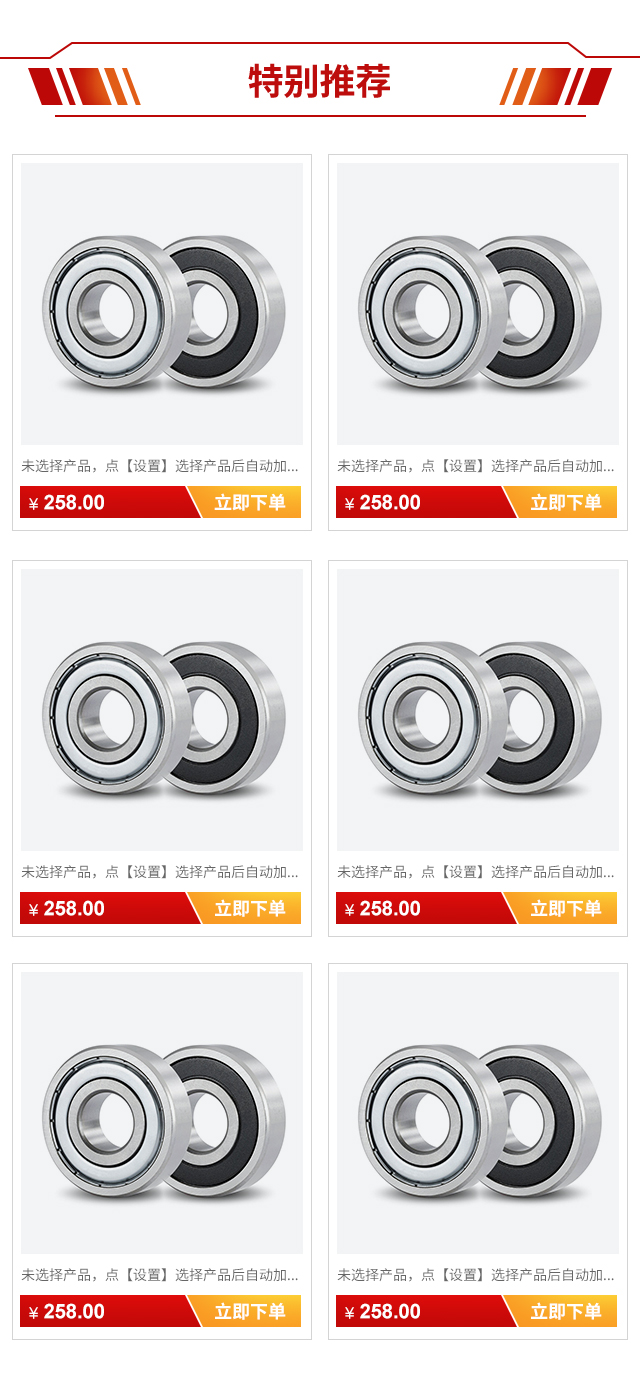Screen dimensions: 640x1386
Task: Click 立即下单 on the first product card
Action: pyautogui.click(x=250, y=502)
